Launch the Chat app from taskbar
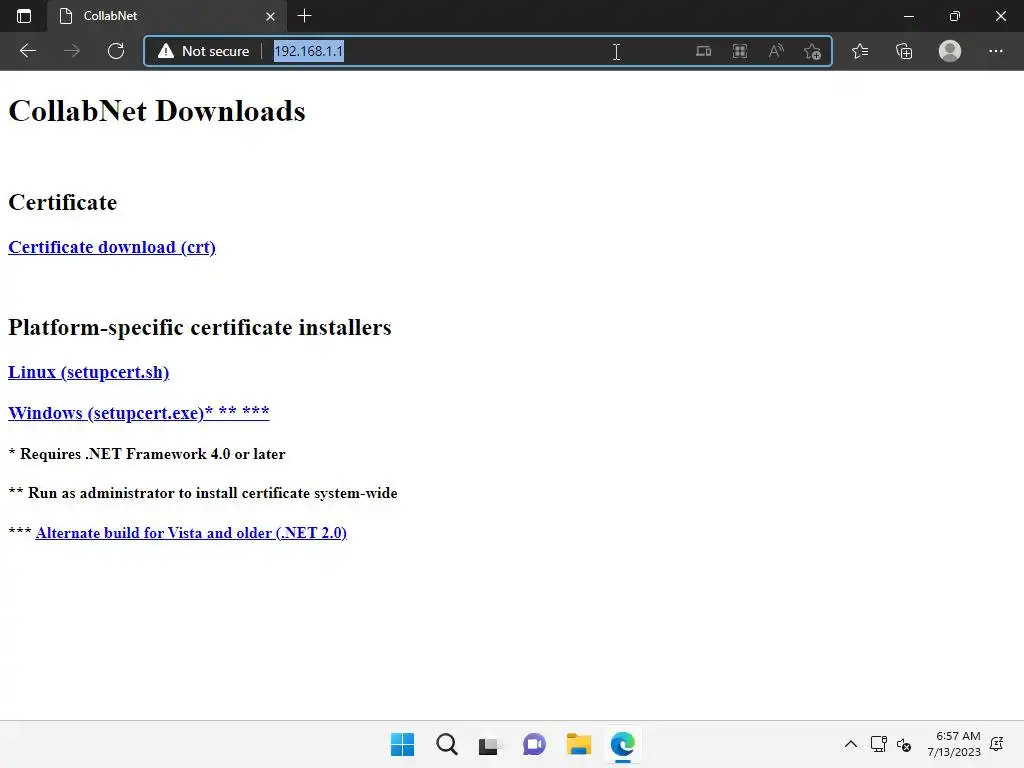Viewport: 1024px width, 768px height. 534,744
